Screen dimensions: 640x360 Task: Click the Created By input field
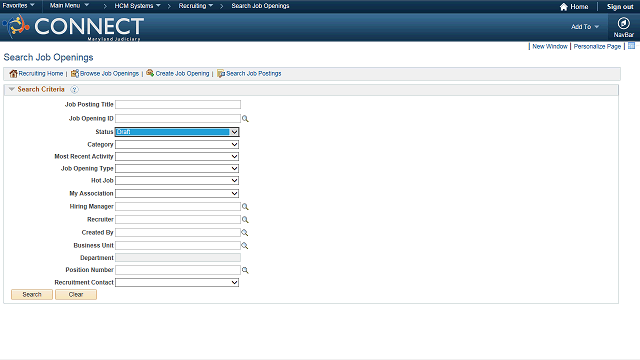[x=178, y=233]
